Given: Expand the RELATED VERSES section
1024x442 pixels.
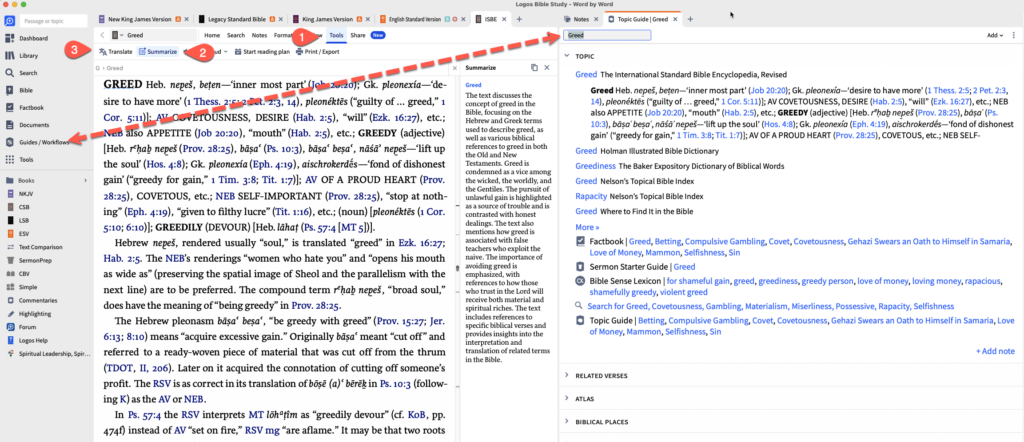Looking at the screenshot, I should tap(567, 375).
